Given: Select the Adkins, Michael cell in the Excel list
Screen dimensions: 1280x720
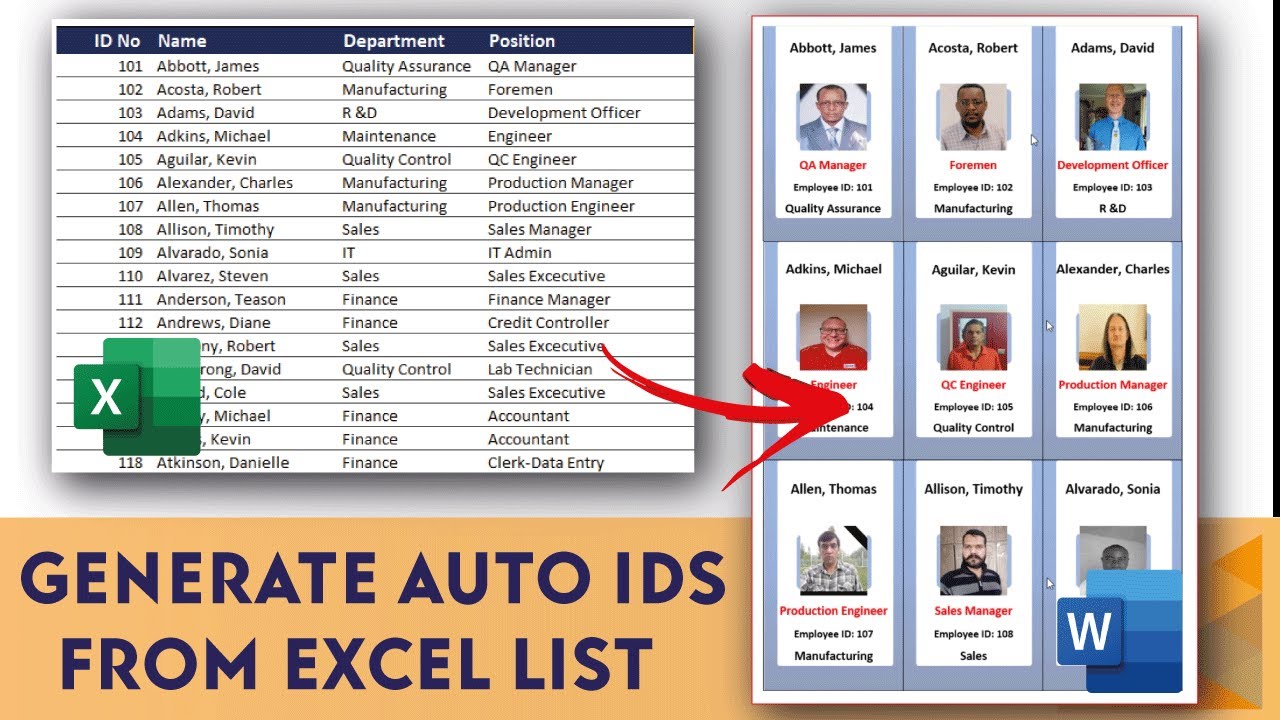Looking at the screenshot, I should pos(214,136).
